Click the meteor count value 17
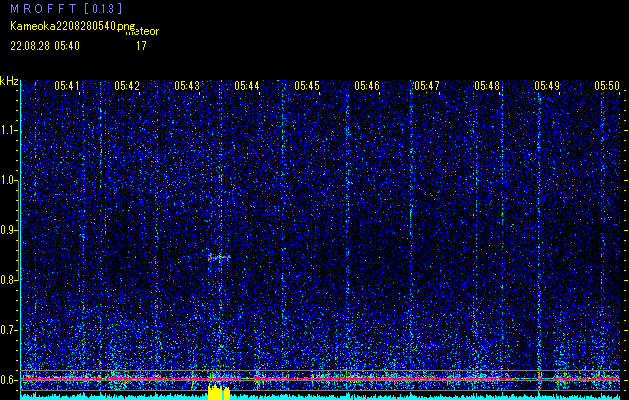 [141, 46]
